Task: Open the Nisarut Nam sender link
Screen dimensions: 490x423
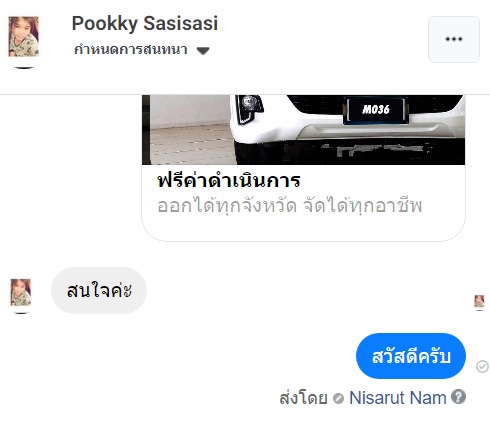Action: pos(398,397)
